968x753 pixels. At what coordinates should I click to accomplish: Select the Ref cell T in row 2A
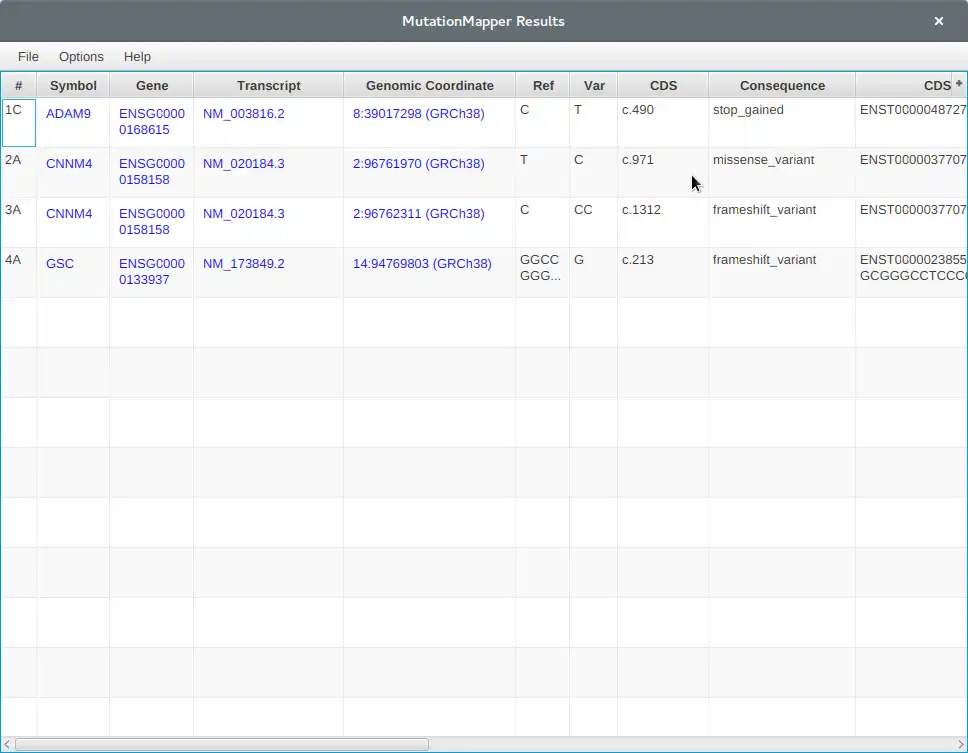542,173
